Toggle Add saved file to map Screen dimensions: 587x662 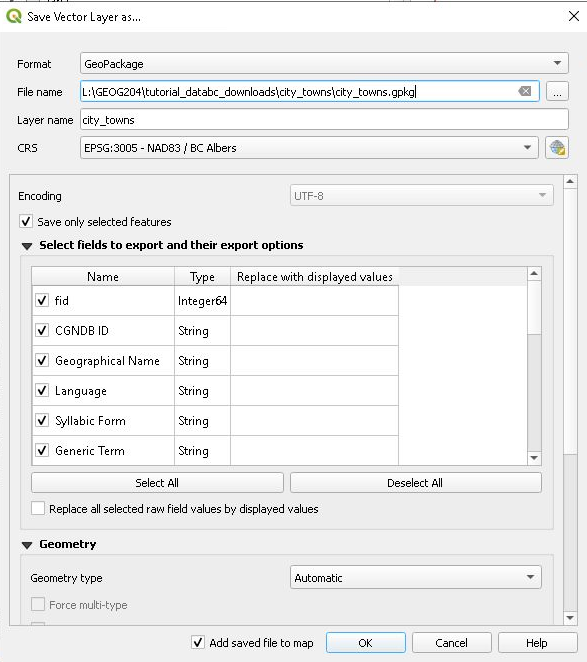tap(198, 642)
